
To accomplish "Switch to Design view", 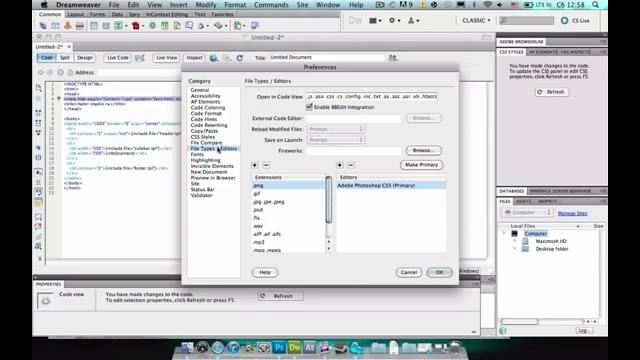I will pos(85,58).
